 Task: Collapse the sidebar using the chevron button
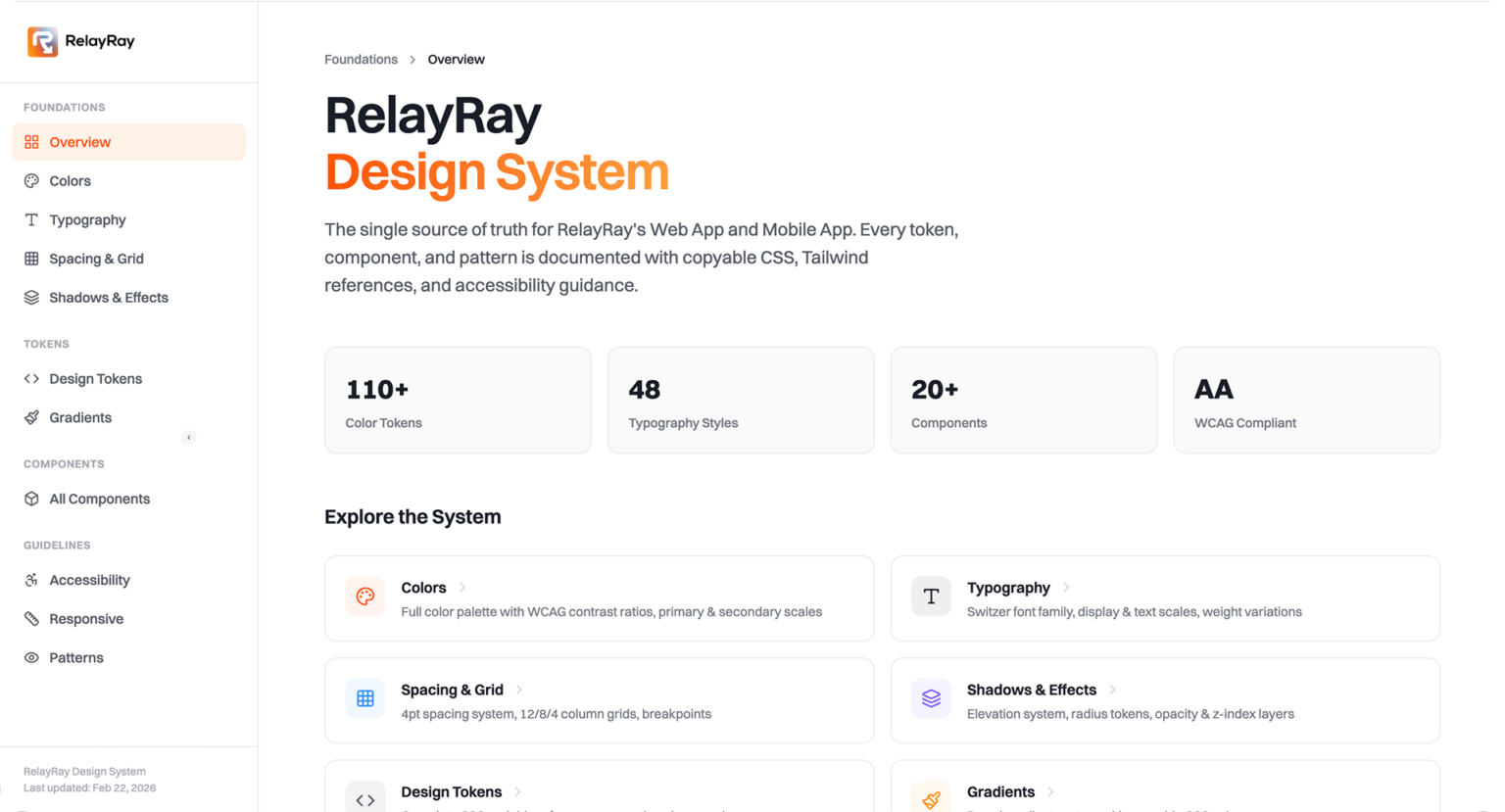[188, 437]
